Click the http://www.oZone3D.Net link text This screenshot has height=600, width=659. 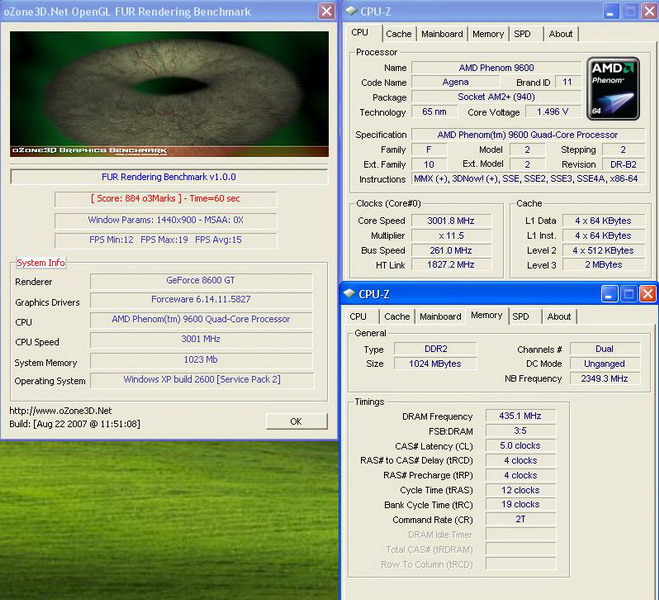(x=61, y=411)
